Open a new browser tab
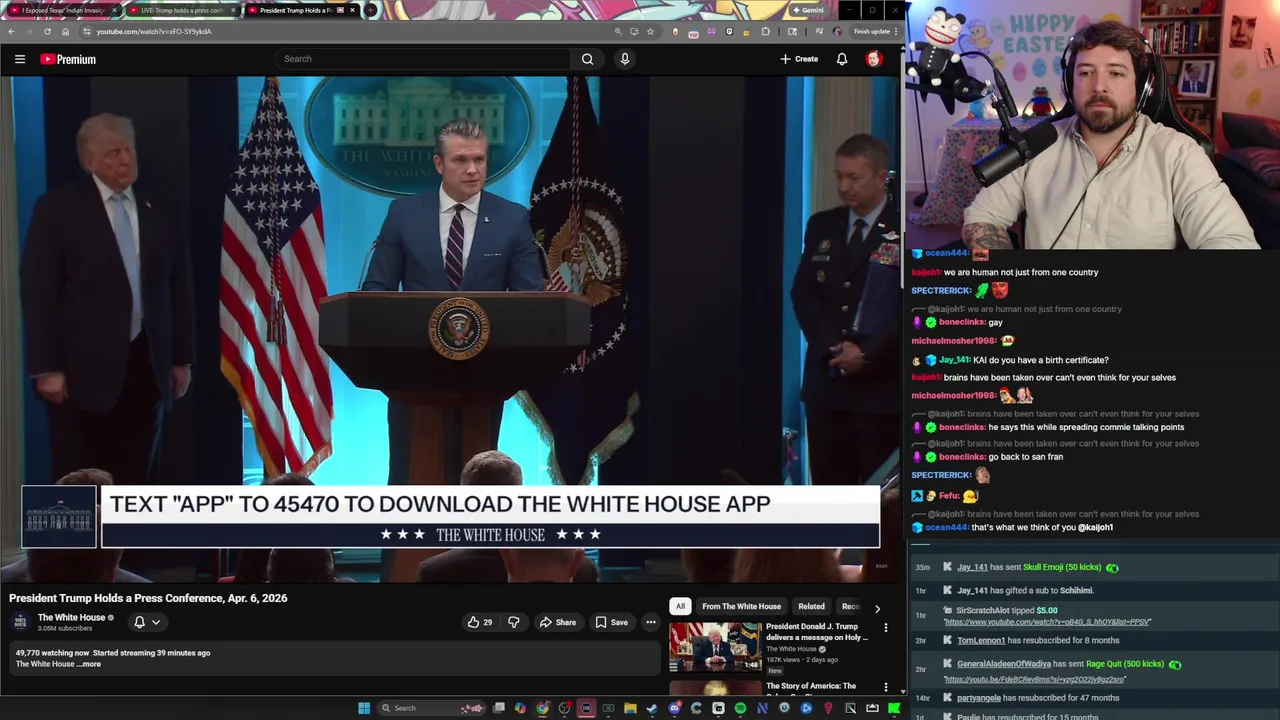Screen dimensions: 1280x720 tap(371, 10)
